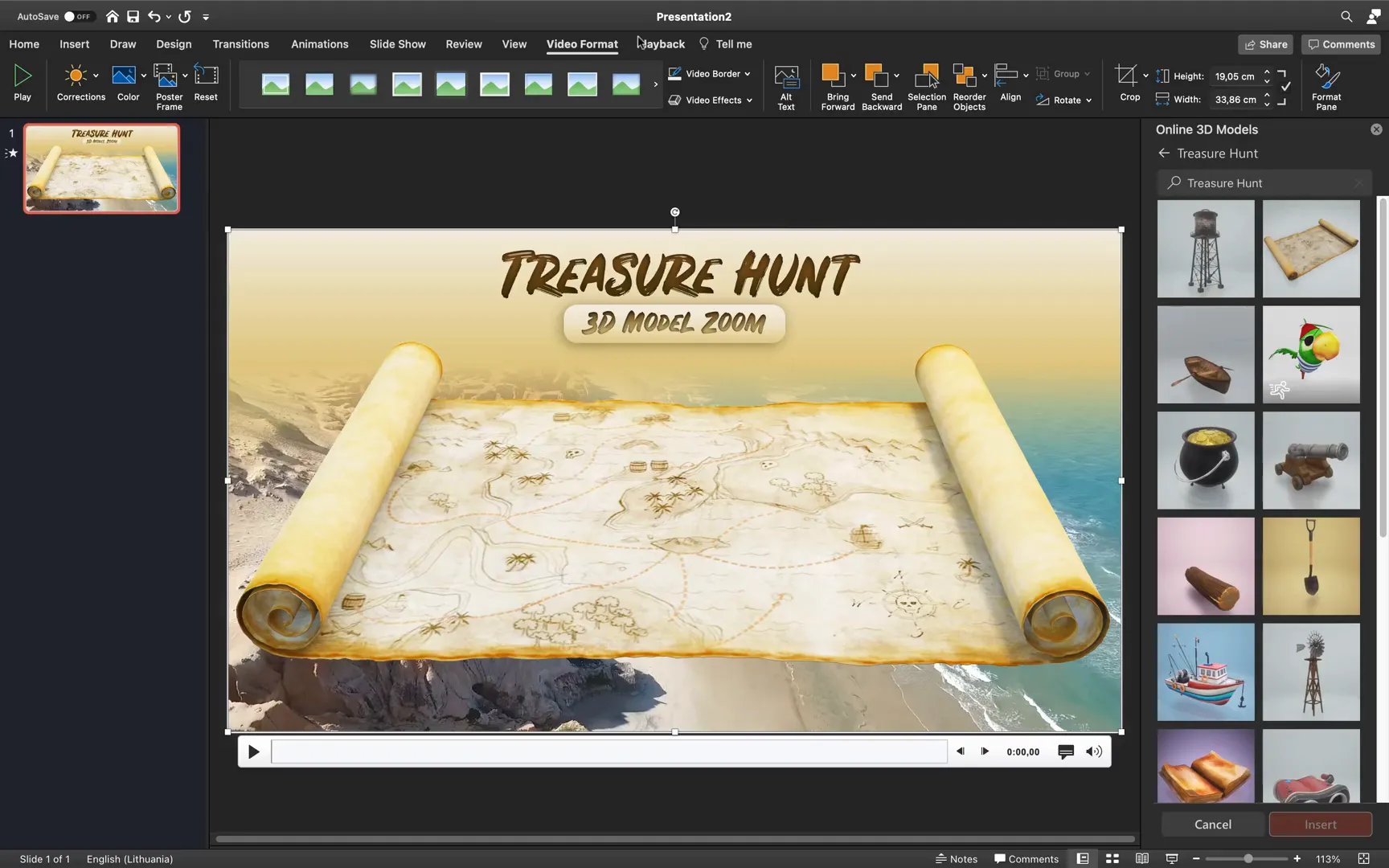This screenshot has width=1389, height=868.
Task: Toggle Comments in the status bar
Action: coord(1026,858)
